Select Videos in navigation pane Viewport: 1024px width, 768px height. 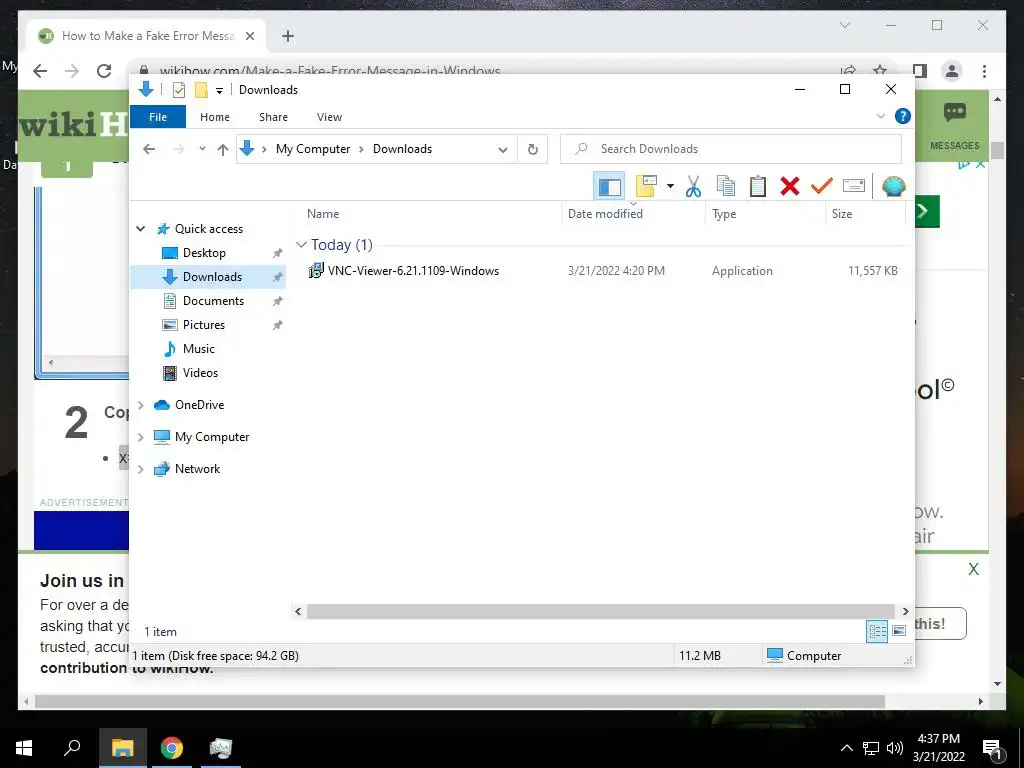pos(200,373)
